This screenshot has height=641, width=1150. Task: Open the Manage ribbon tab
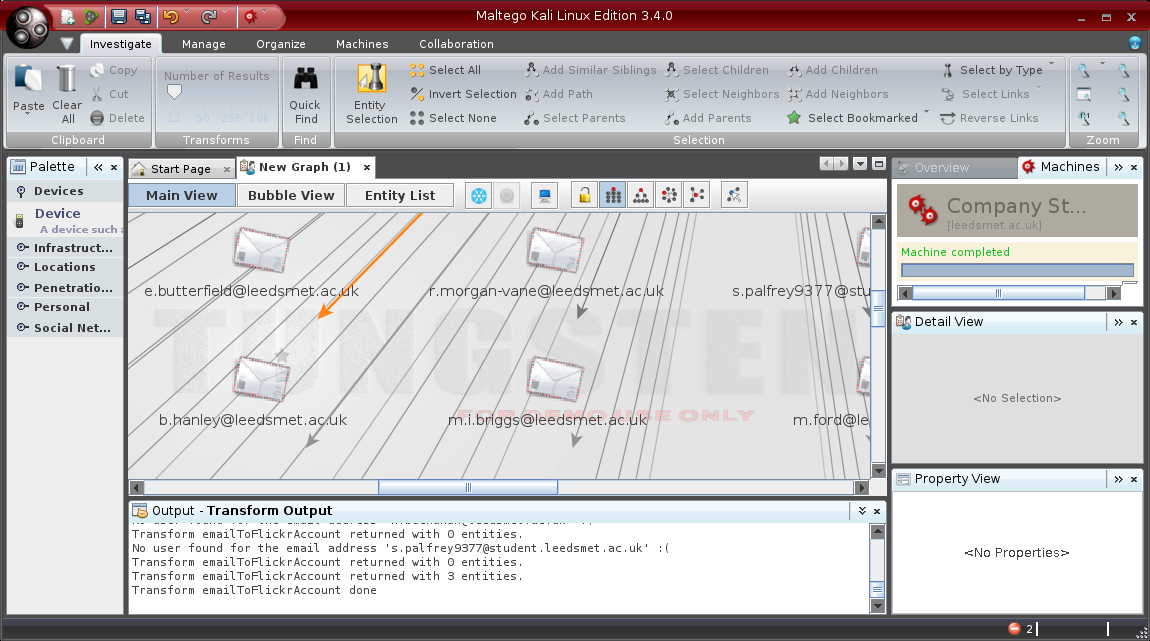tap(204, 44)
